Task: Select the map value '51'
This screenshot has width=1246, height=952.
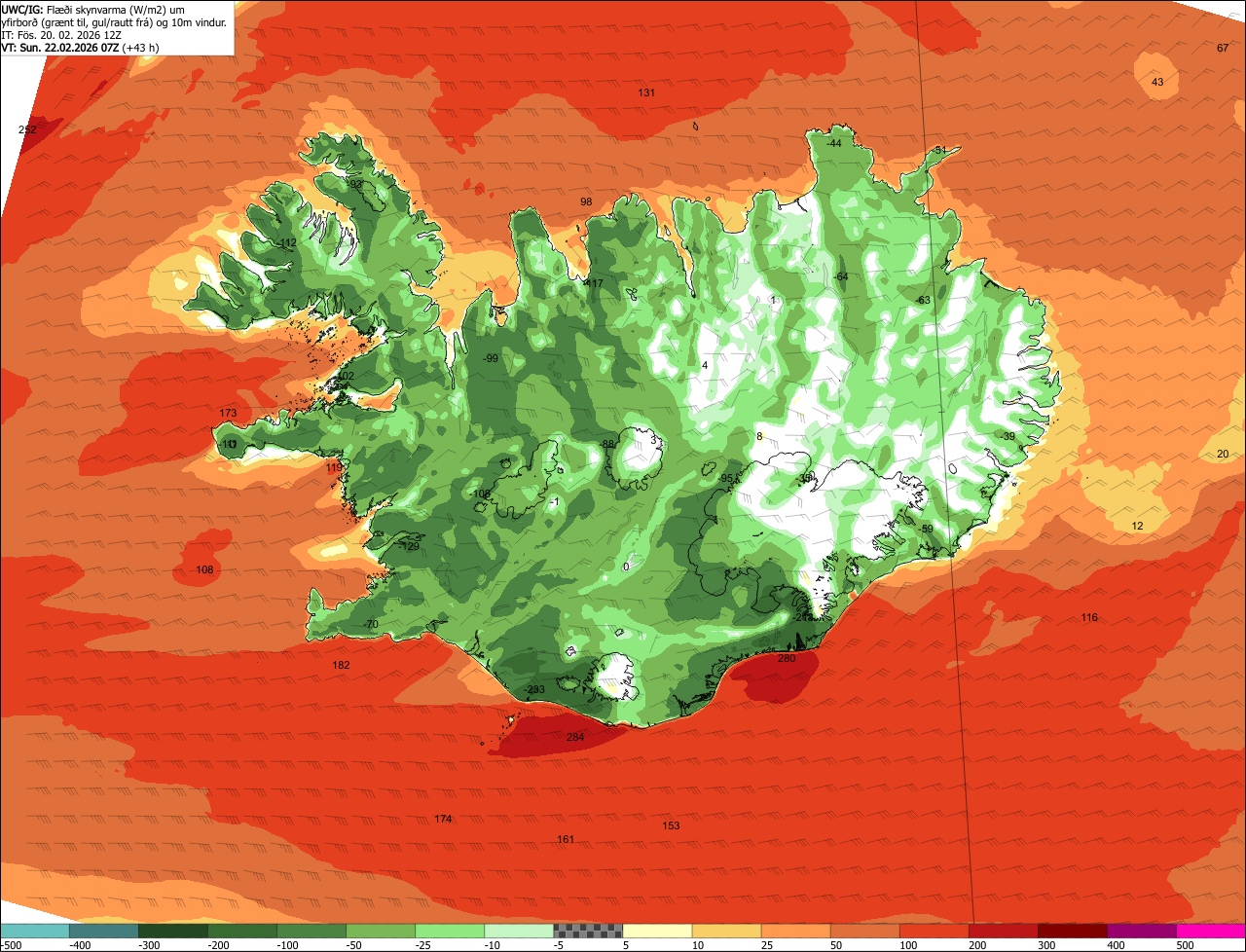Action: [x=940, y=149]
